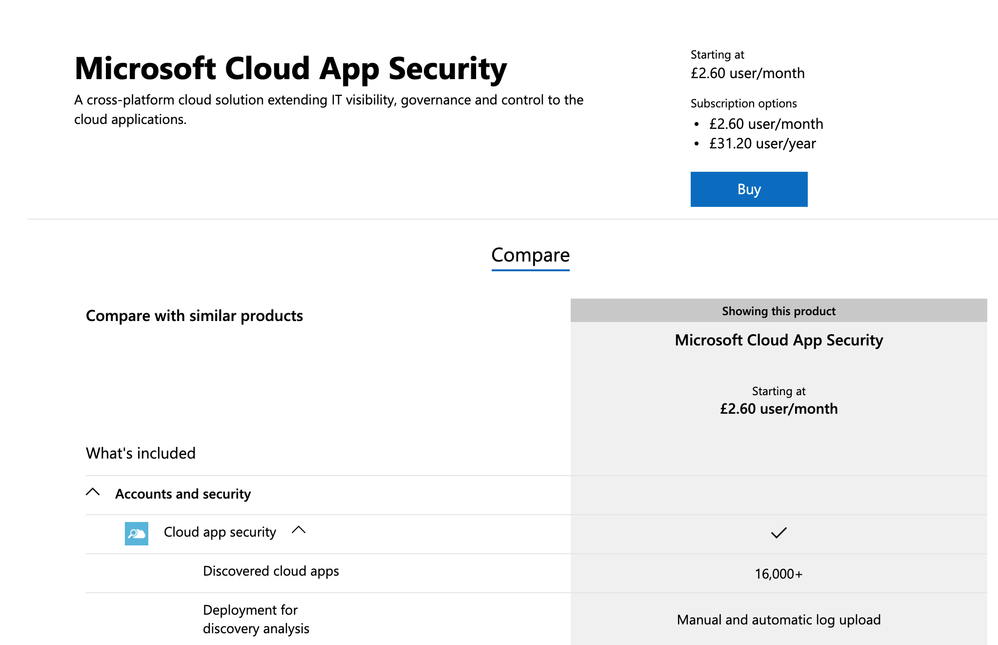Click the checkmark in the Cloud app security row
998x645 pixels.
pos(779,533)
